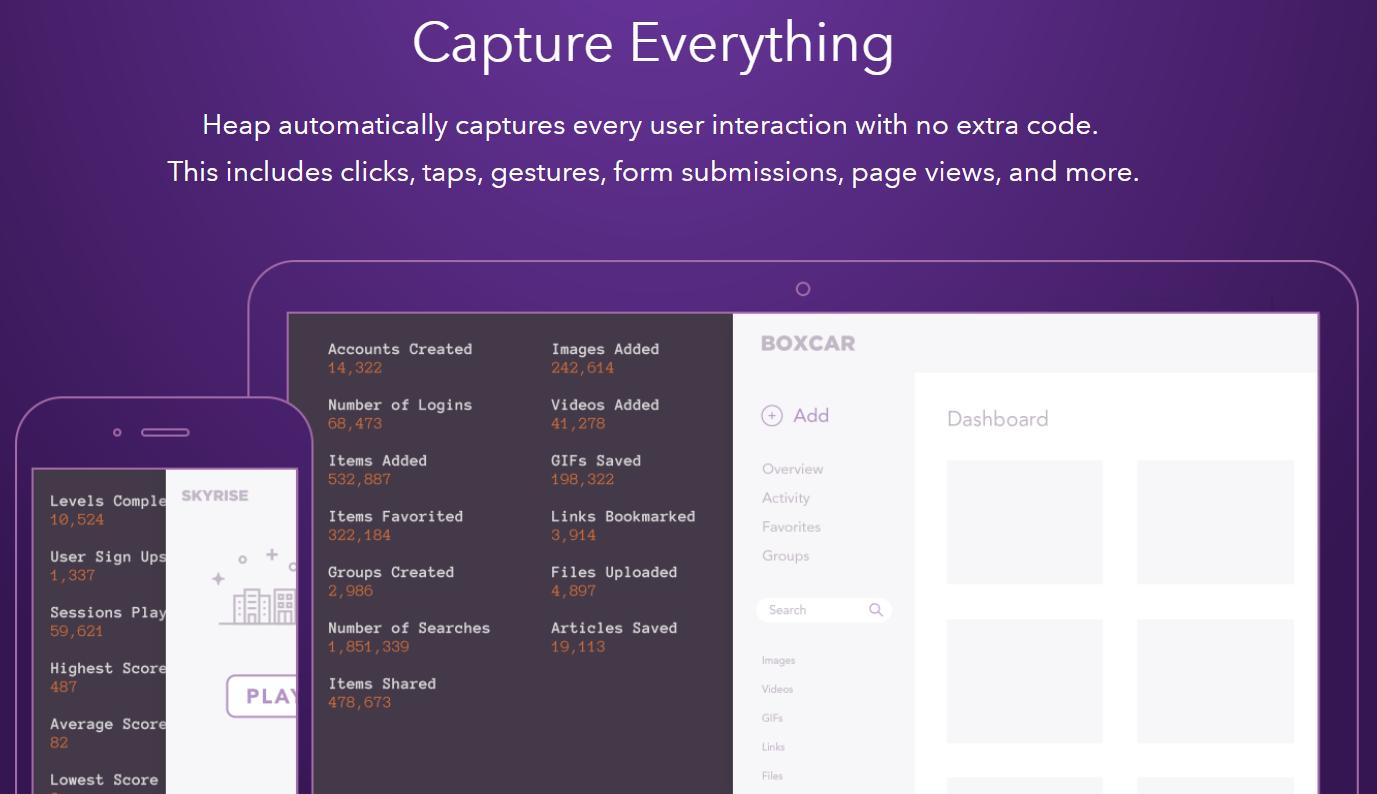Image resolution: width=1377 pixels, height=794 pixels.
Task: Click inside the Search input field
Action: click(824, 610)
